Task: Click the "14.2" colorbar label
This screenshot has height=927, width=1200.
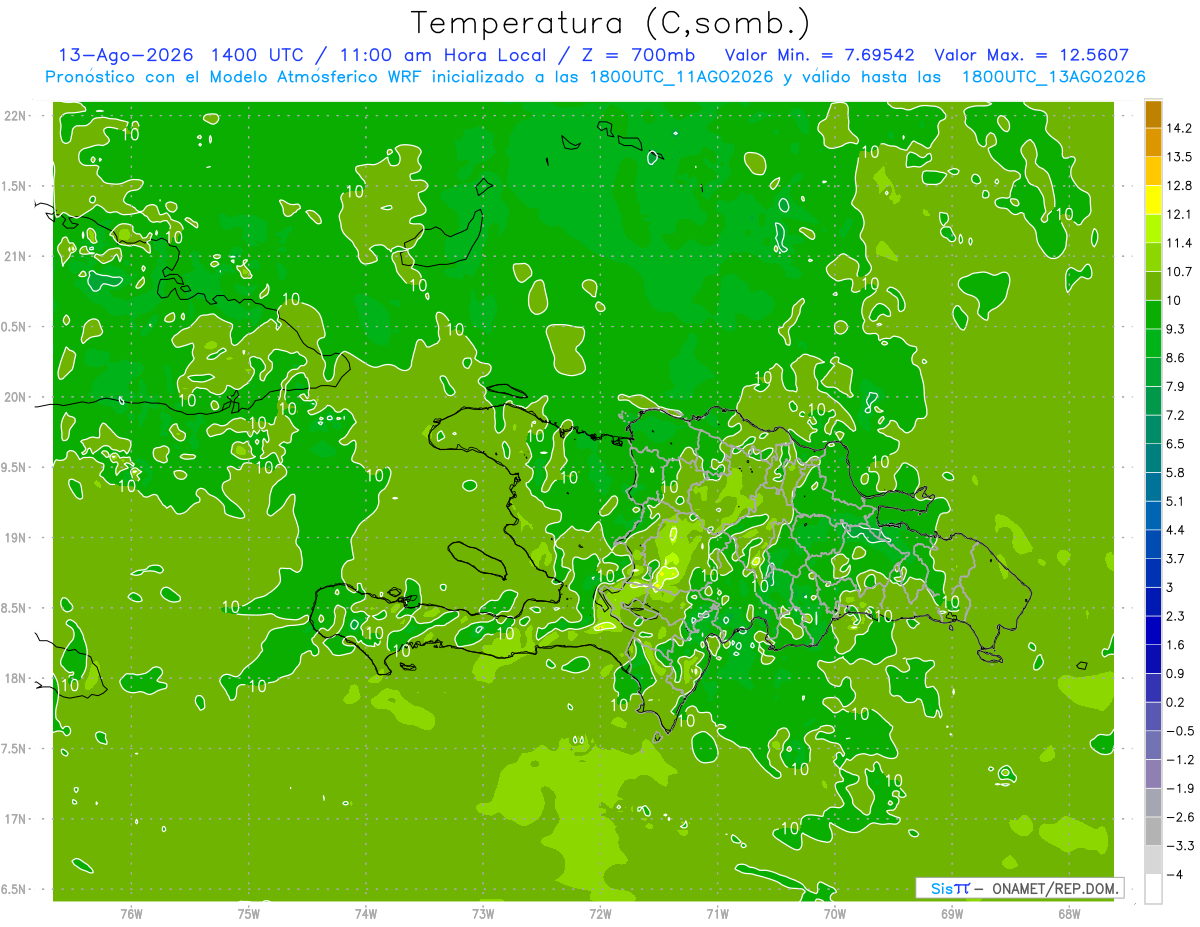Action: click(x=1181, y=128)
